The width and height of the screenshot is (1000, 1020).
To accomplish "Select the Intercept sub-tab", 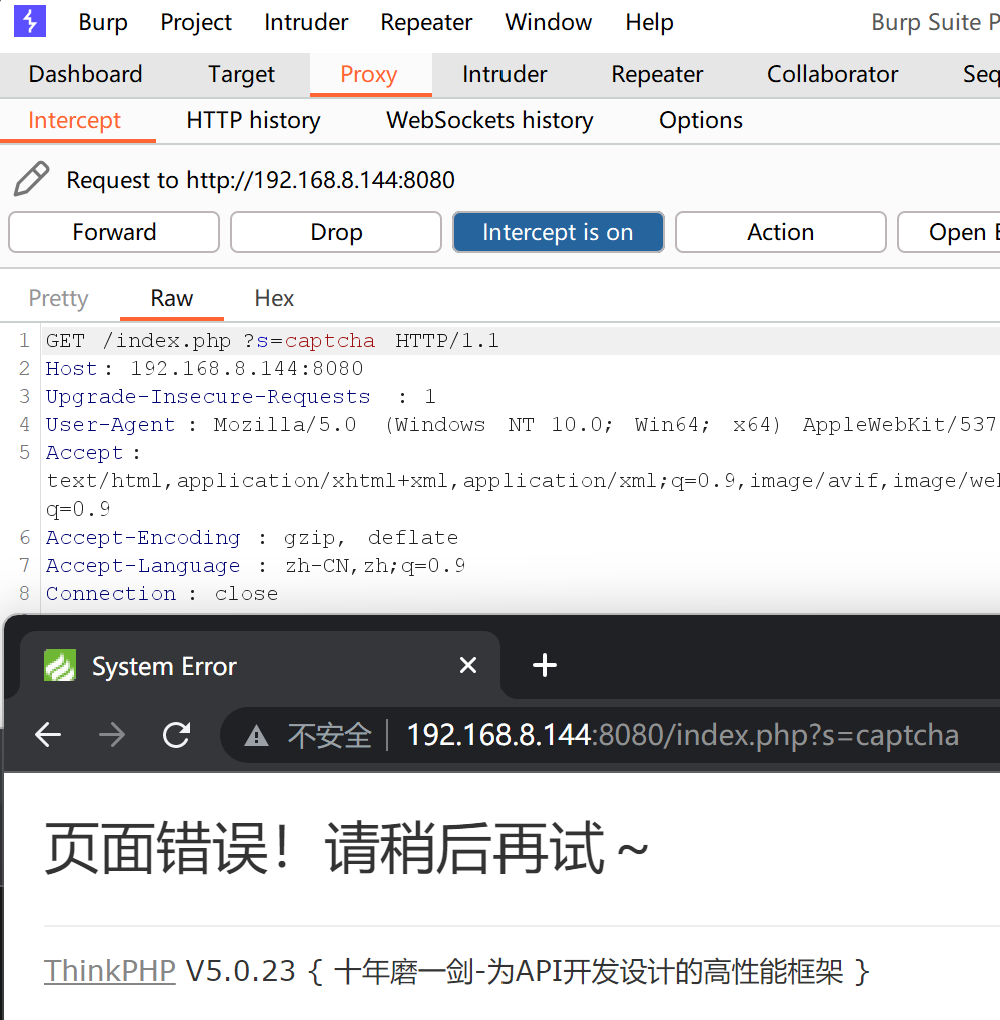I will tap(74, 120).
